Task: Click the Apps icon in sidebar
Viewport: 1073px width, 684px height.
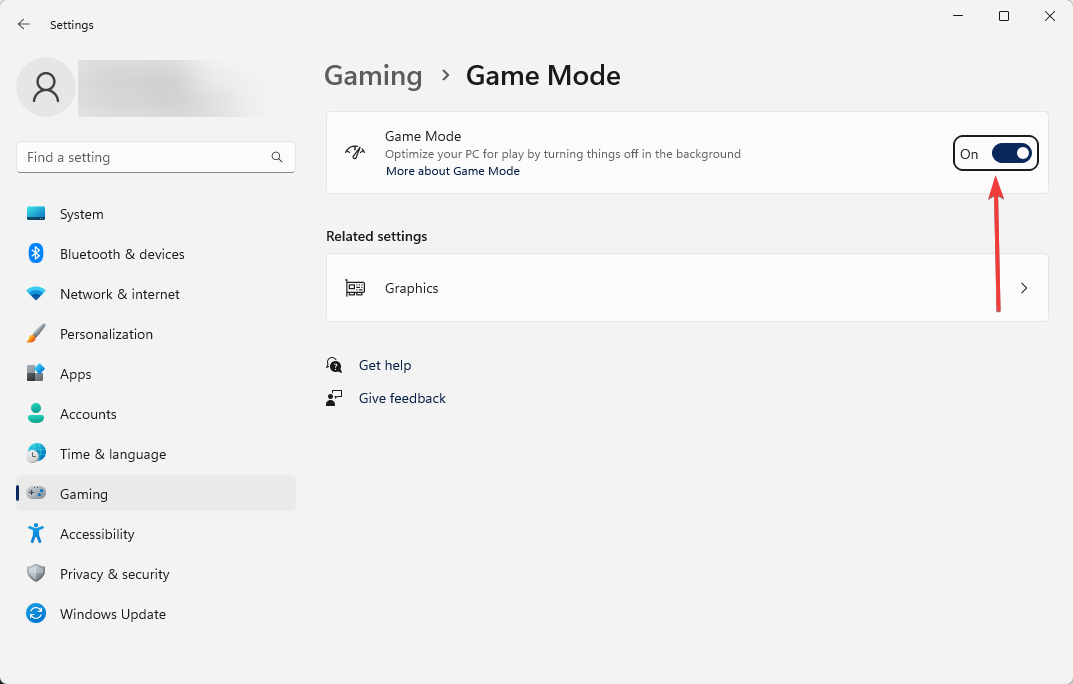Action: pos(36,374)
